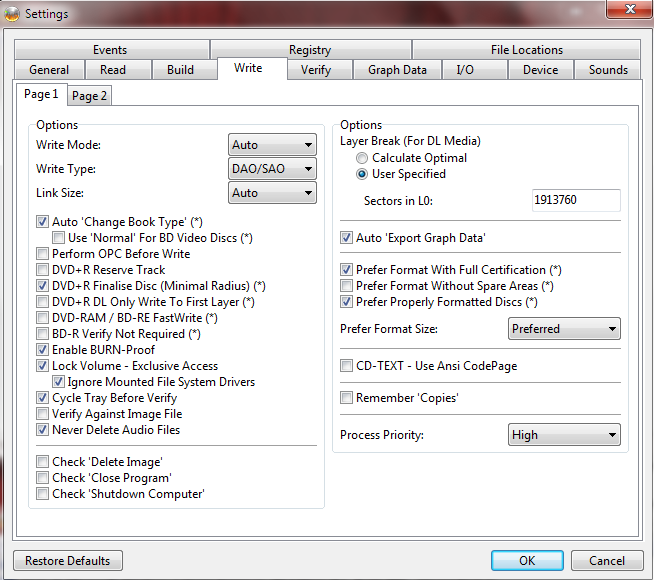
Task: Expand the Write Type DAO/SAO dropdown
Action: click(273, 169)
